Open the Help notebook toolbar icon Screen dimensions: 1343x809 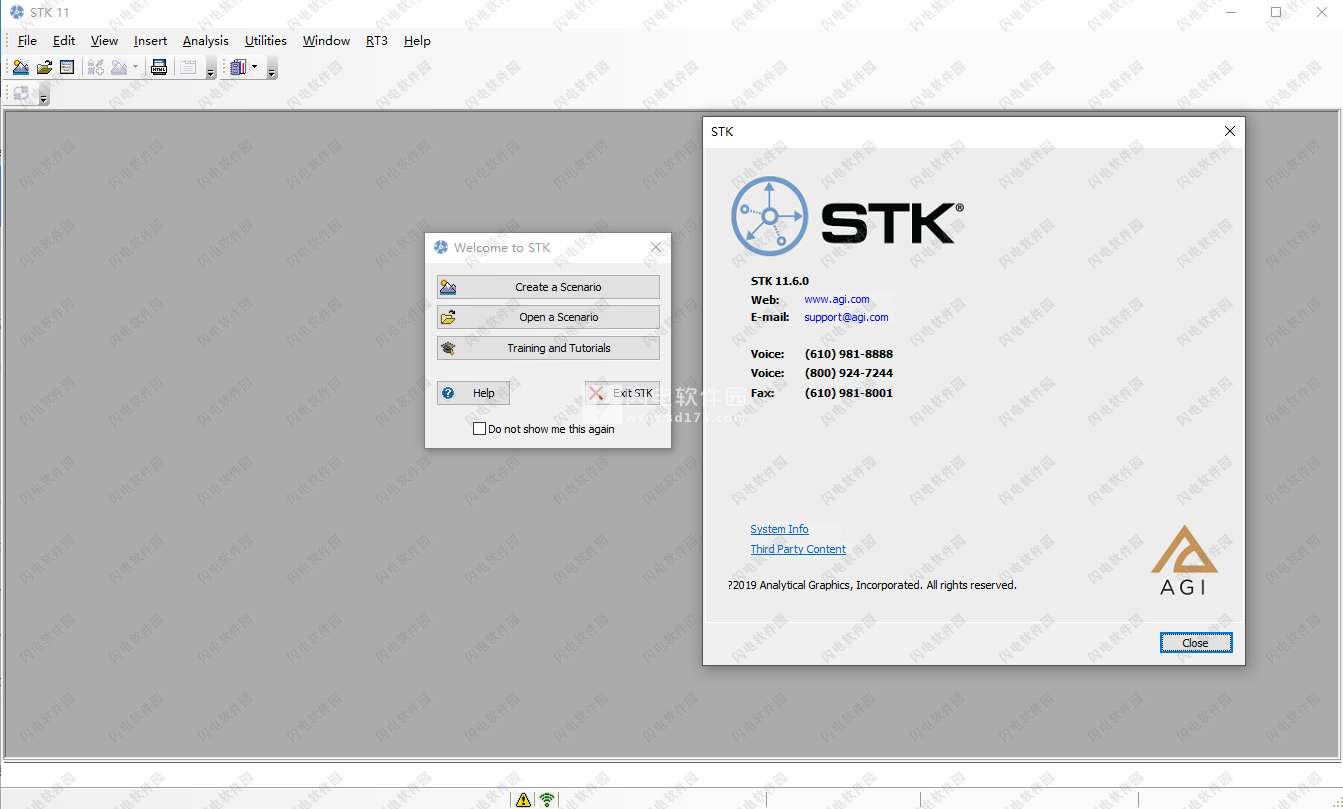(x=238, y=67)
